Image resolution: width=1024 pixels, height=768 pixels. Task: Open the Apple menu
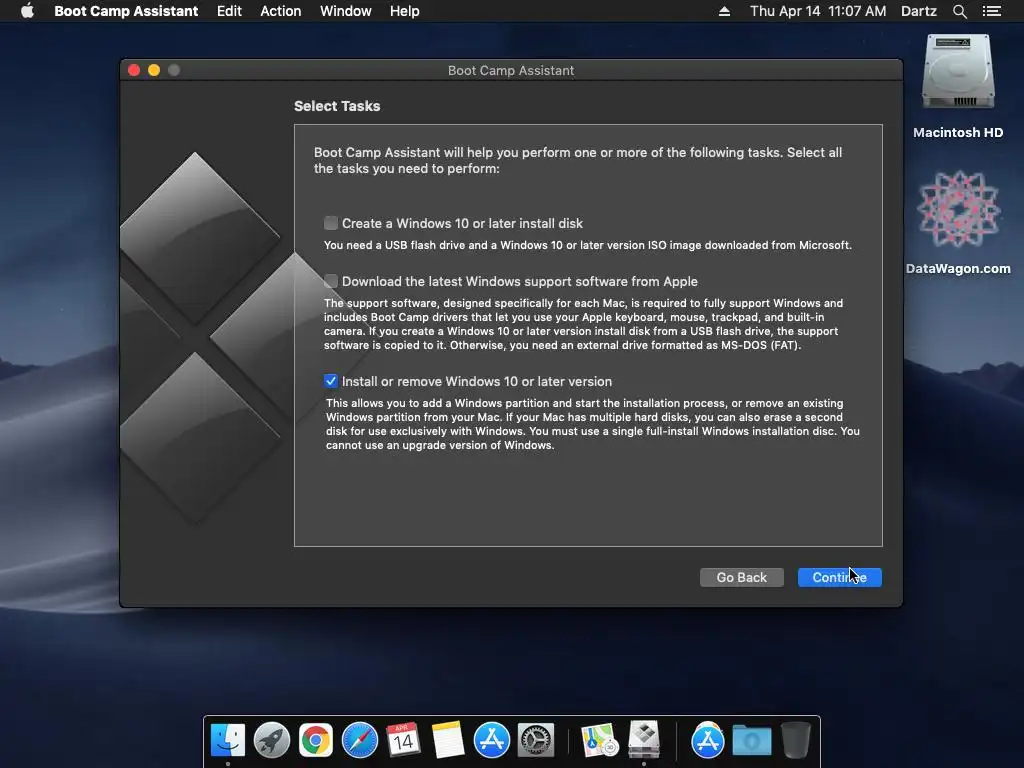[27, 11]
